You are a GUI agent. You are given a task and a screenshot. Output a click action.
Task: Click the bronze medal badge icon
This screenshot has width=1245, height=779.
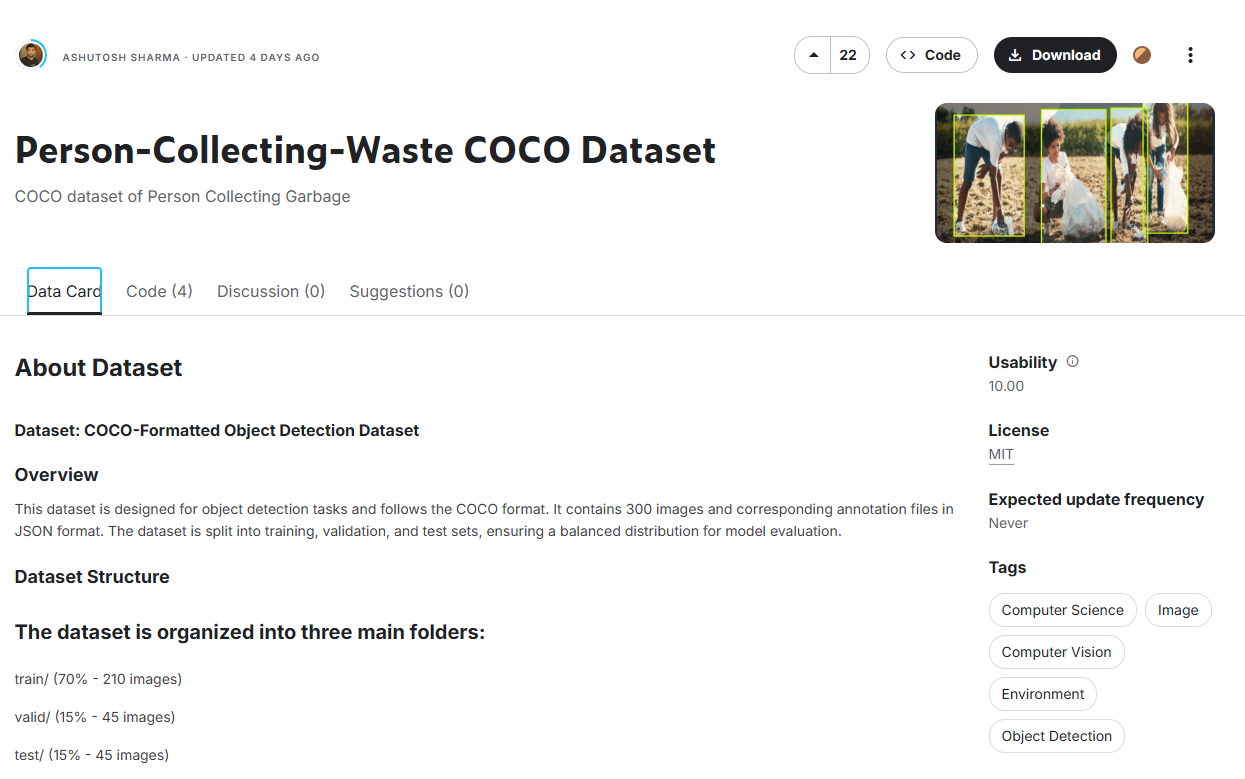[x=1142, y=55]
